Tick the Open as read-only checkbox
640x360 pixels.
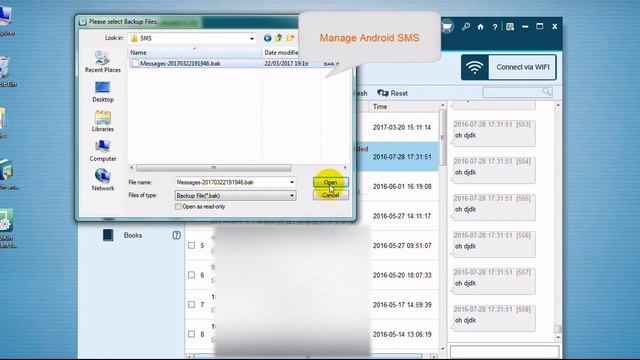pos(178,207)
